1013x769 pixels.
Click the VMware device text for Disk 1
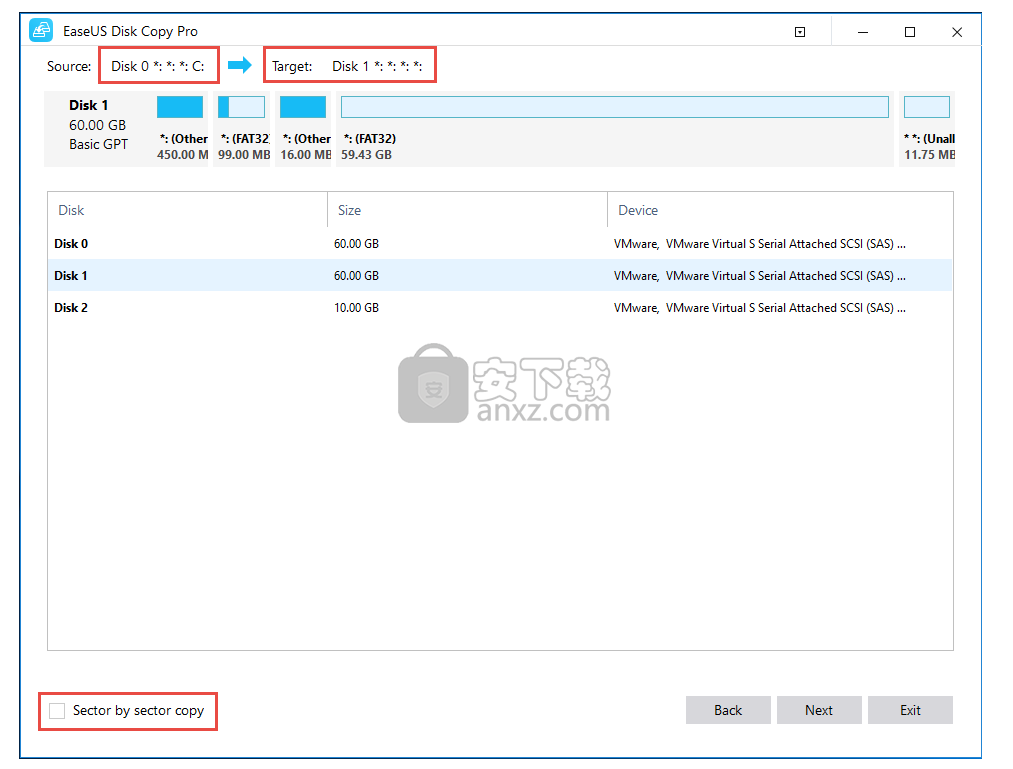[760, 275]
